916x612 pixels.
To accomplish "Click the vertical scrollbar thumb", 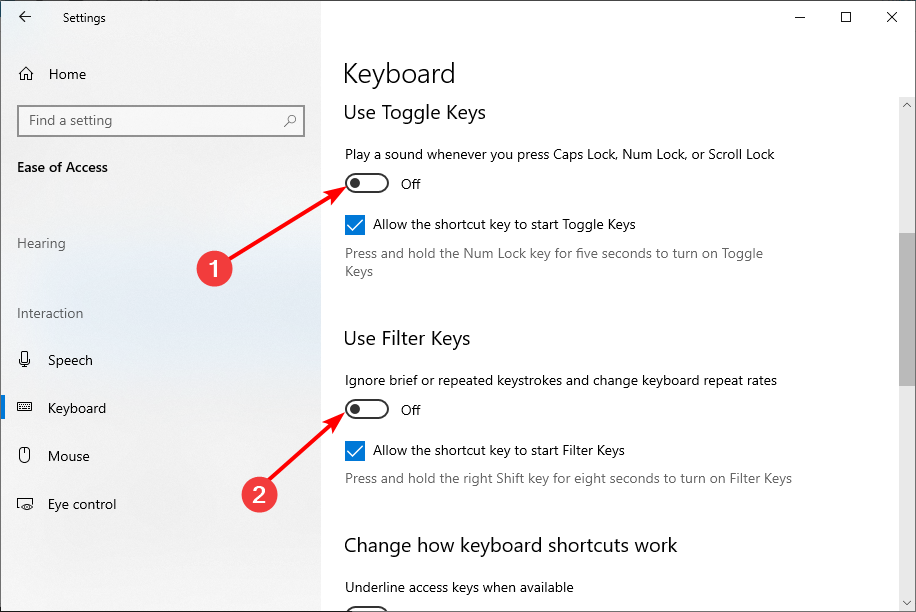I will 907,310.
